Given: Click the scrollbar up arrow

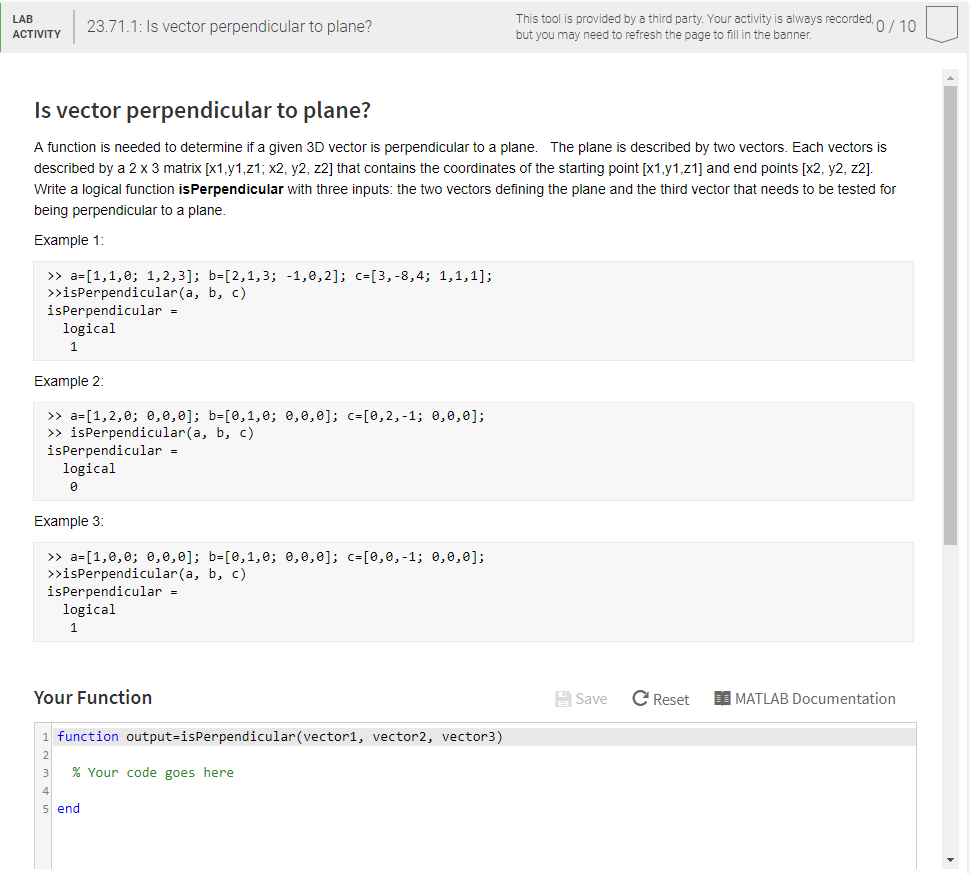Looking at the screenshot, I should (950, 77).
